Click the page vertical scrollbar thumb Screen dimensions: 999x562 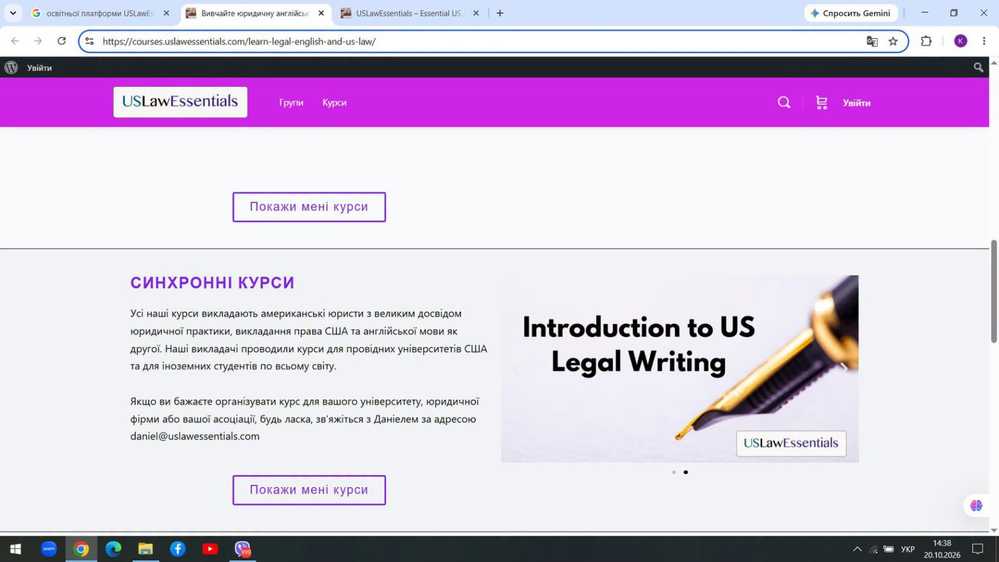click(x=993, y=291)
